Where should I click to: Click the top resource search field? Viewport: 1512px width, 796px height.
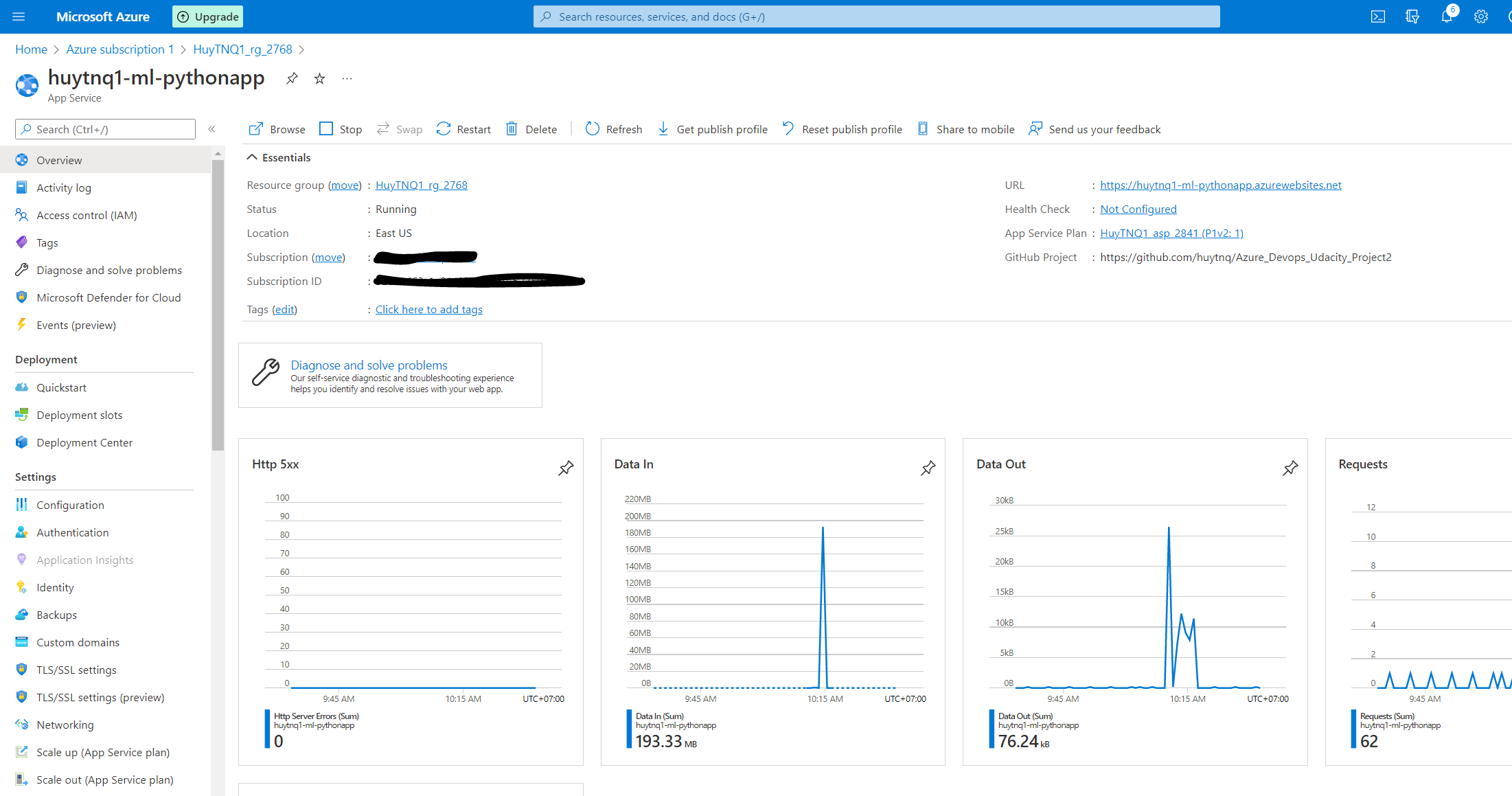pos(876,16)
